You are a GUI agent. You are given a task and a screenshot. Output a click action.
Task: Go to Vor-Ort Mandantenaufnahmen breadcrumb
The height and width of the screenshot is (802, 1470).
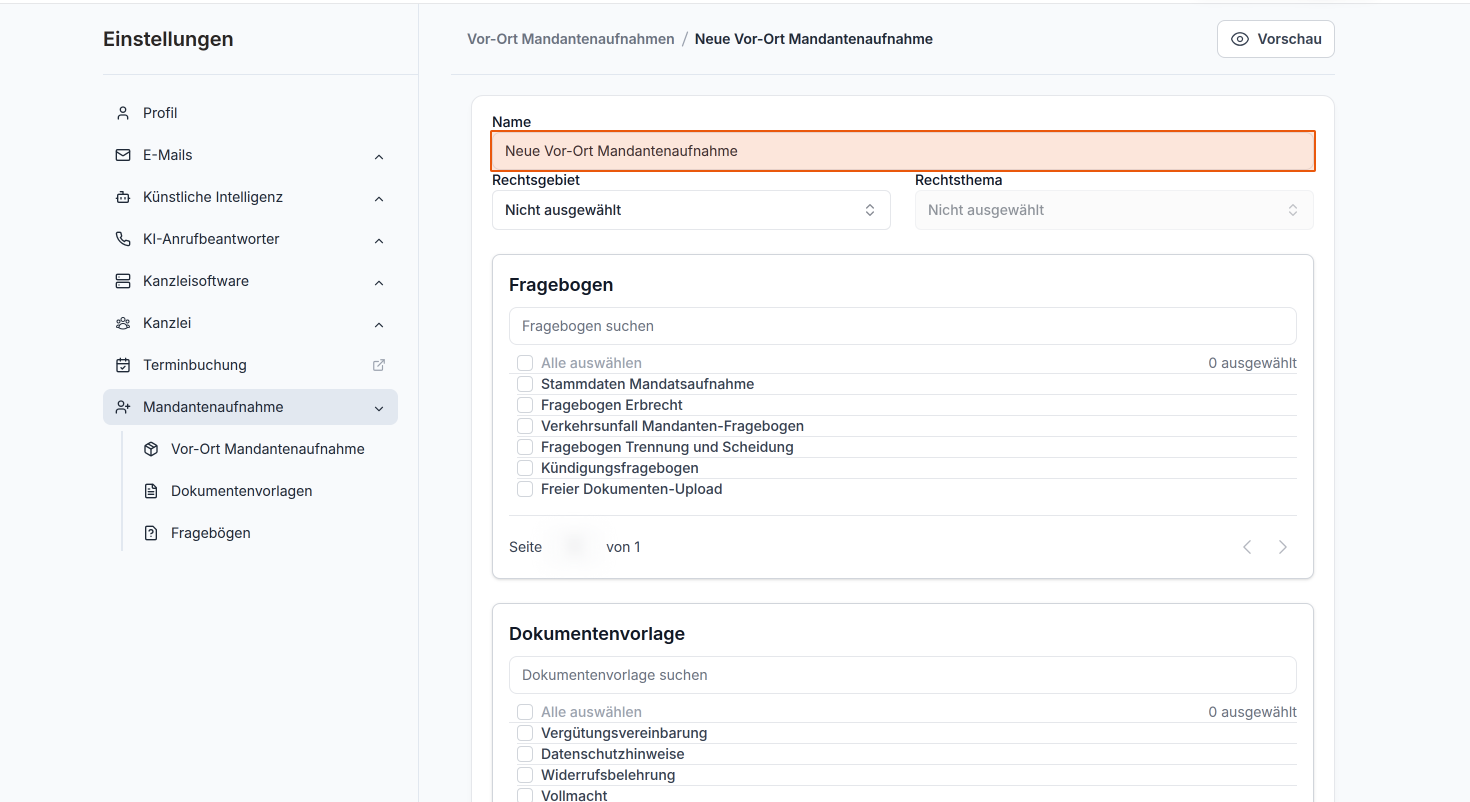click(571, 39)
